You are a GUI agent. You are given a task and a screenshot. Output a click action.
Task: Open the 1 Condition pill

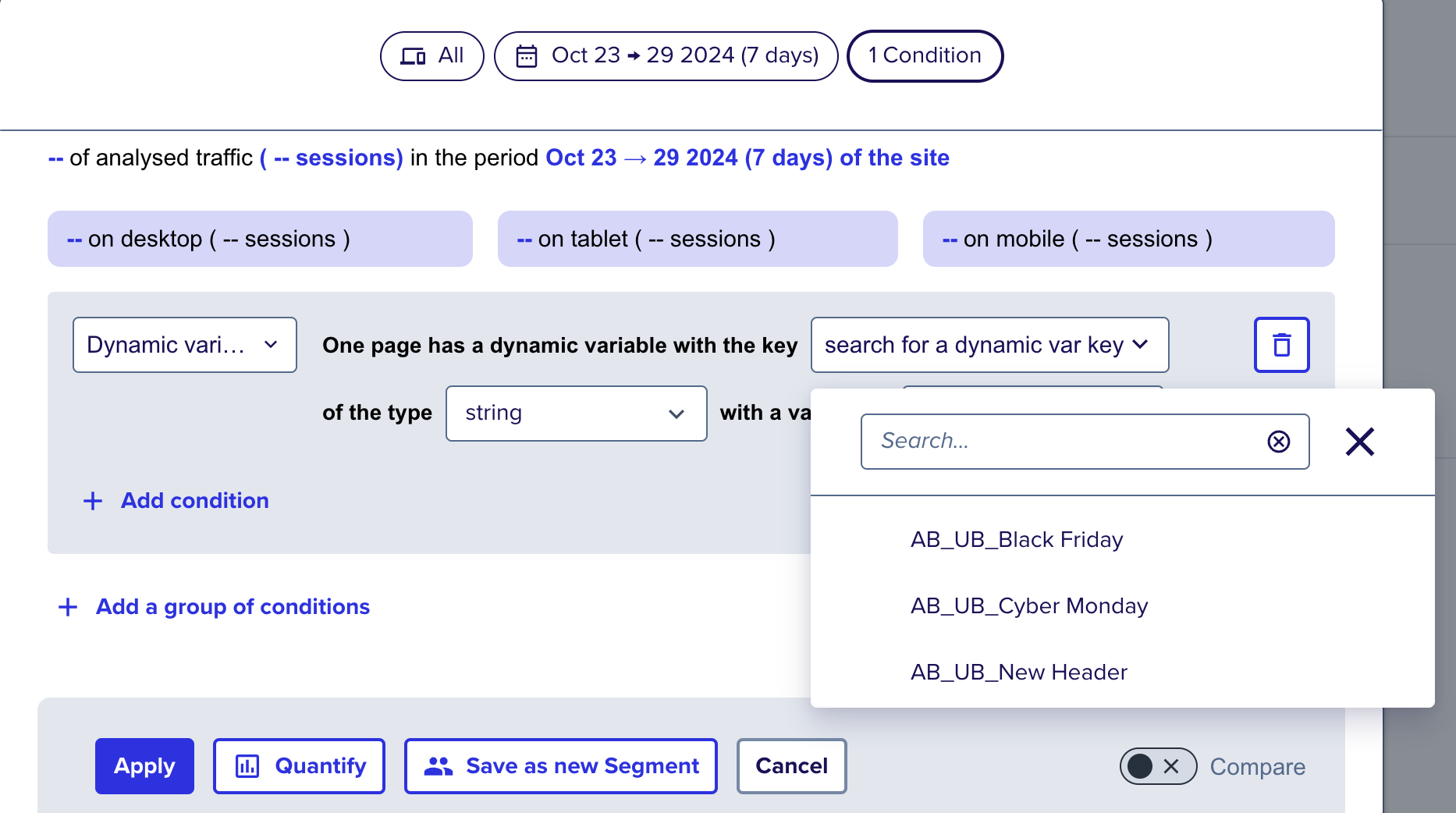click(x=924, y=55)
